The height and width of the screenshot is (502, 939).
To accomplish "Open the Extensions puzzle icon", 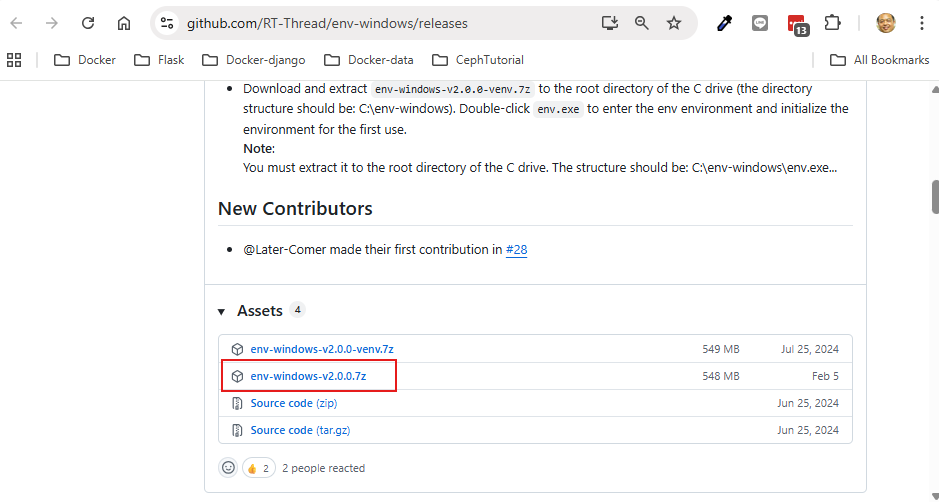I will pos(832,23).
